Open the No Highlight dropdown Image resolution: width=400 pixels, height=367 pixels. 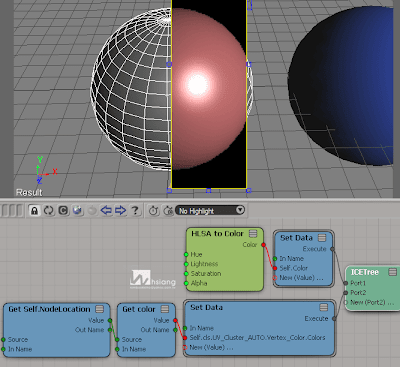point(210,210)
